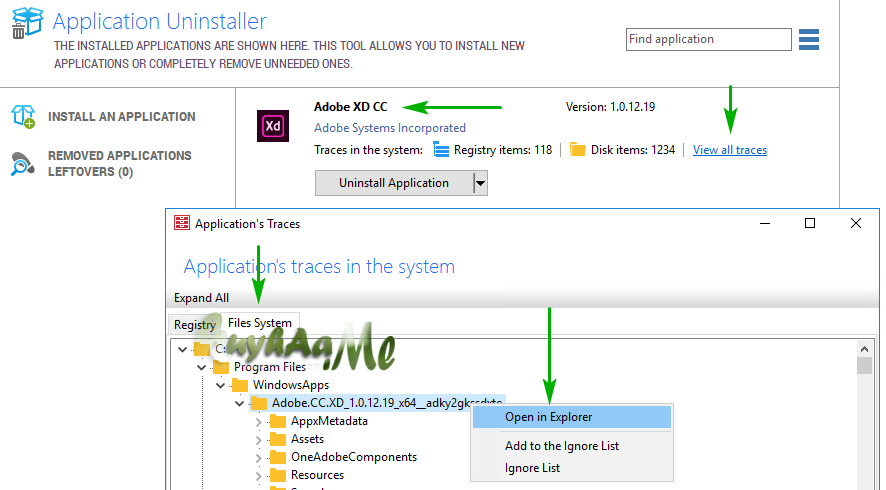
Task: Click the Removed Applications Leftovers icon
Action: click(x=23, y=164)
